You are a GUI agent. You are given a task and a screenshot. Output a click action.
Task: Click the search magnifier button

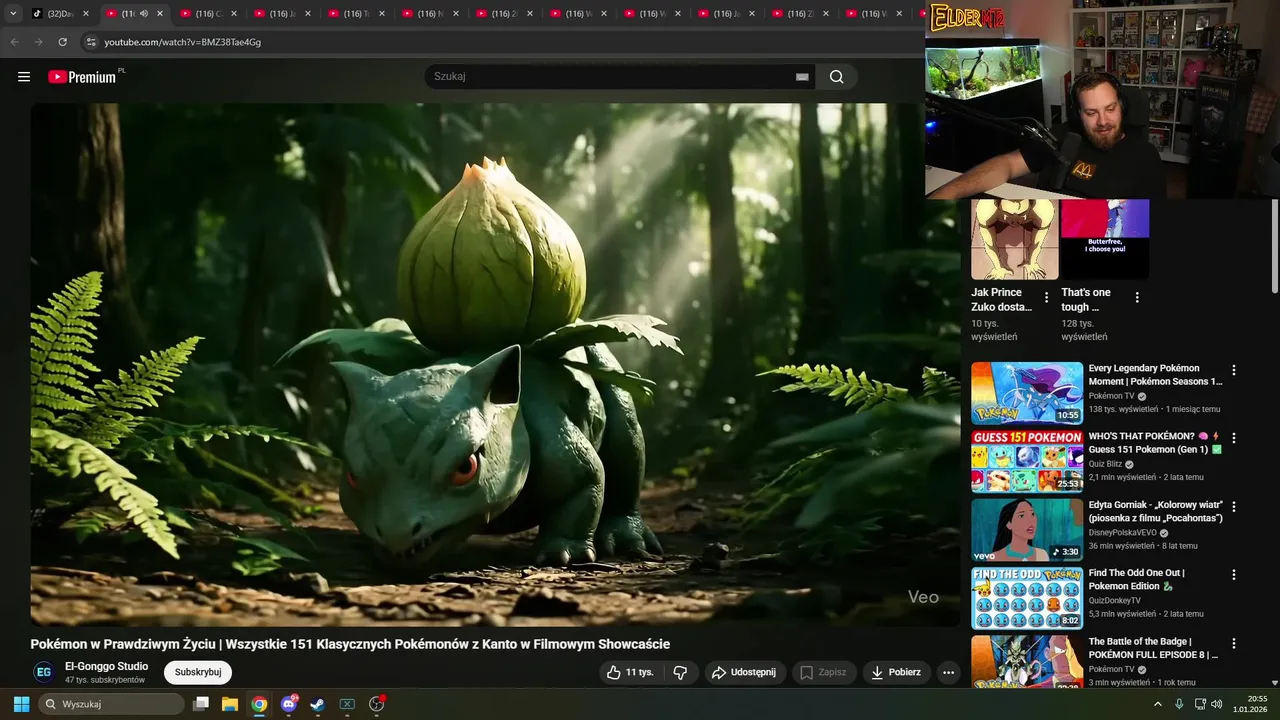[836, 77]
